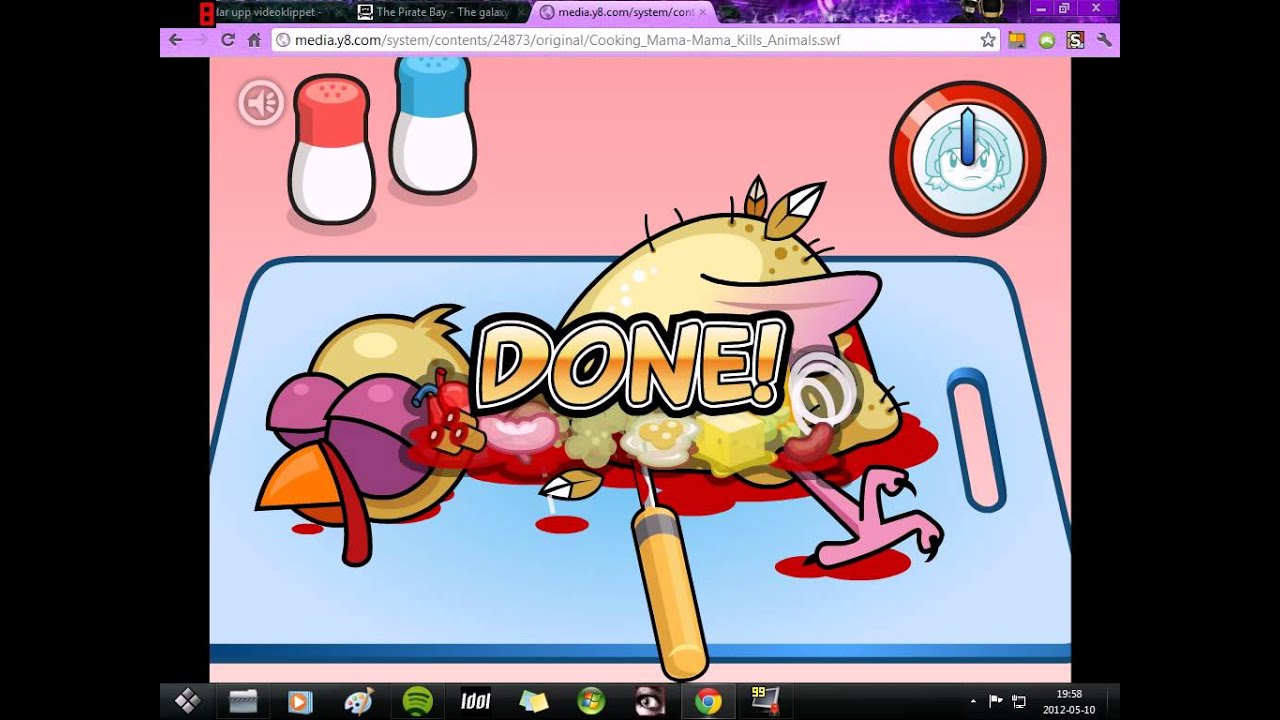This screenshot has width=1280, height=720.
Task: Open the Idol taskbar shortcut
Action: (475, 701)
